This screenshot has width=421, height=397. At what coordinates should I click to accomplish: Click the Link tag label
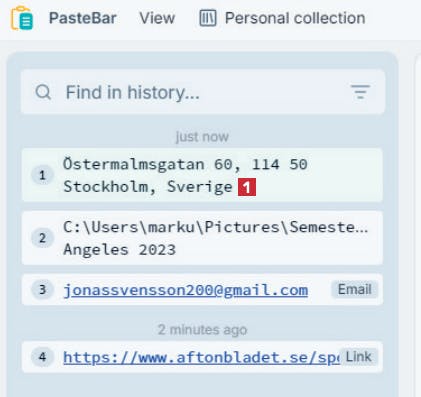point(358,357)
